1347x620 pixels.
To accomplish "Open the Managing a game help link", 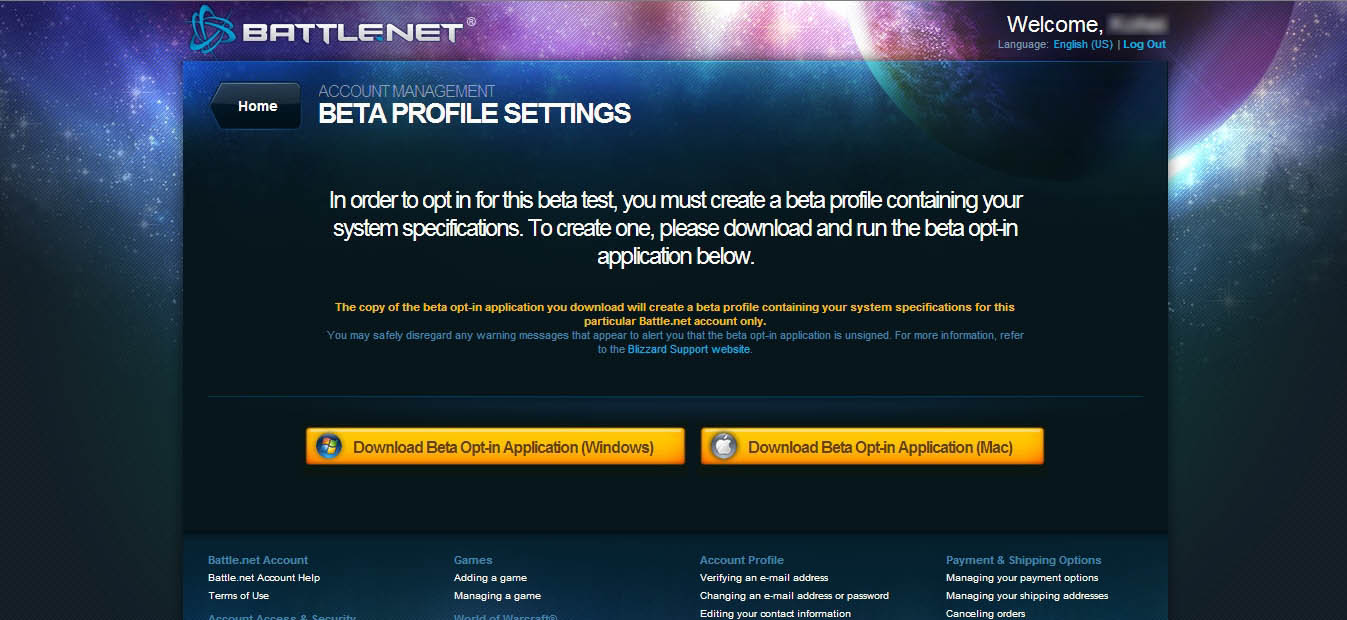I will coord(497,596).
